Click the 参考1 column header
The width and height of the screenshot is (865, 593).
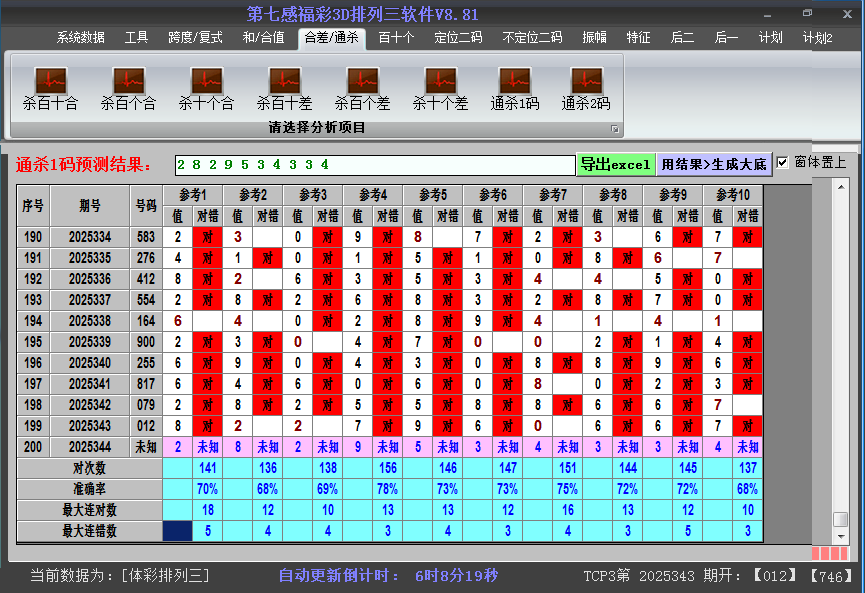tap(192, 195)
